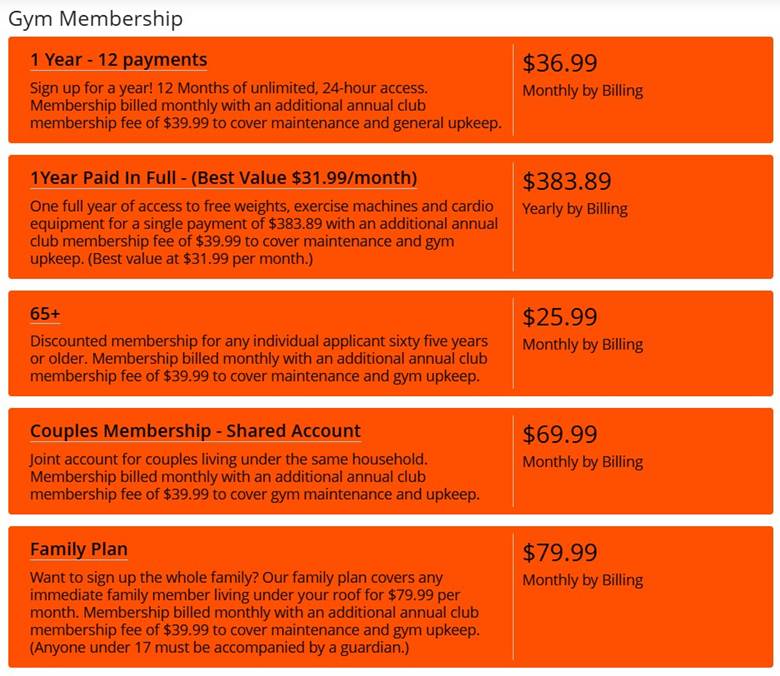Click the "Yearly by Billing" label
This screenshot has height=676, width=780.
pyautogui.click(x=575, y=209)
